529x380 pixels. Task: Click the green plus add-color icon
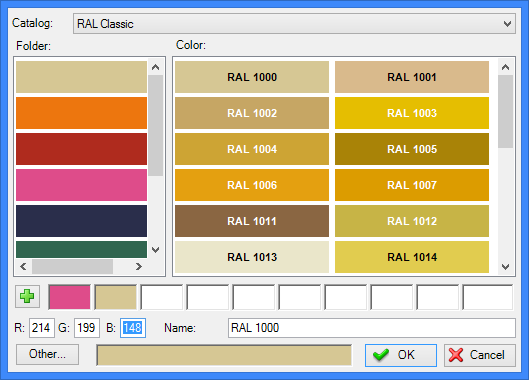(27, 297)
